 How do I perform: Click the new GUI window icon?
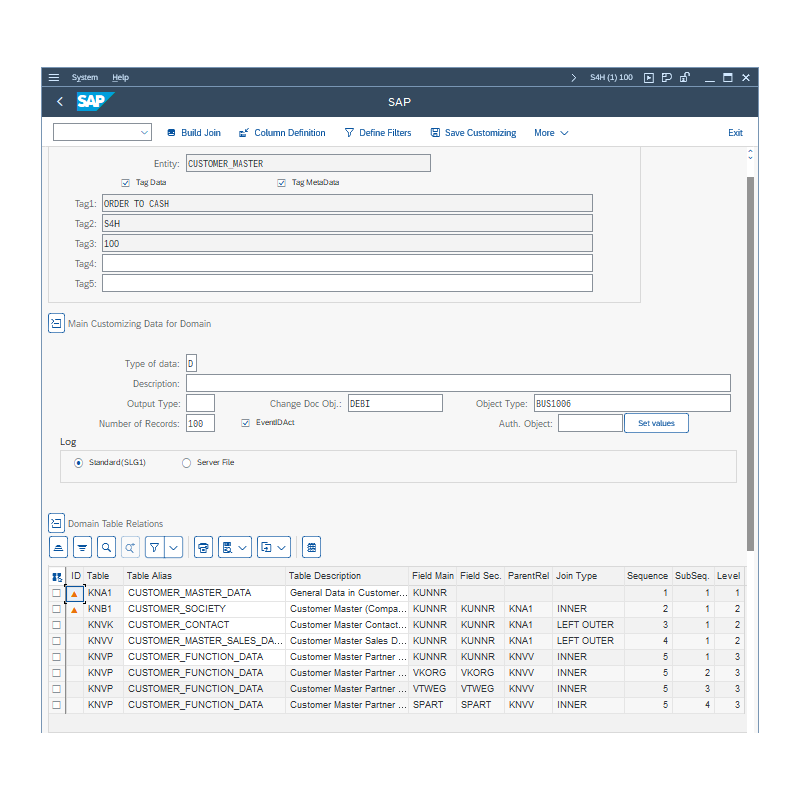[648, 78]
